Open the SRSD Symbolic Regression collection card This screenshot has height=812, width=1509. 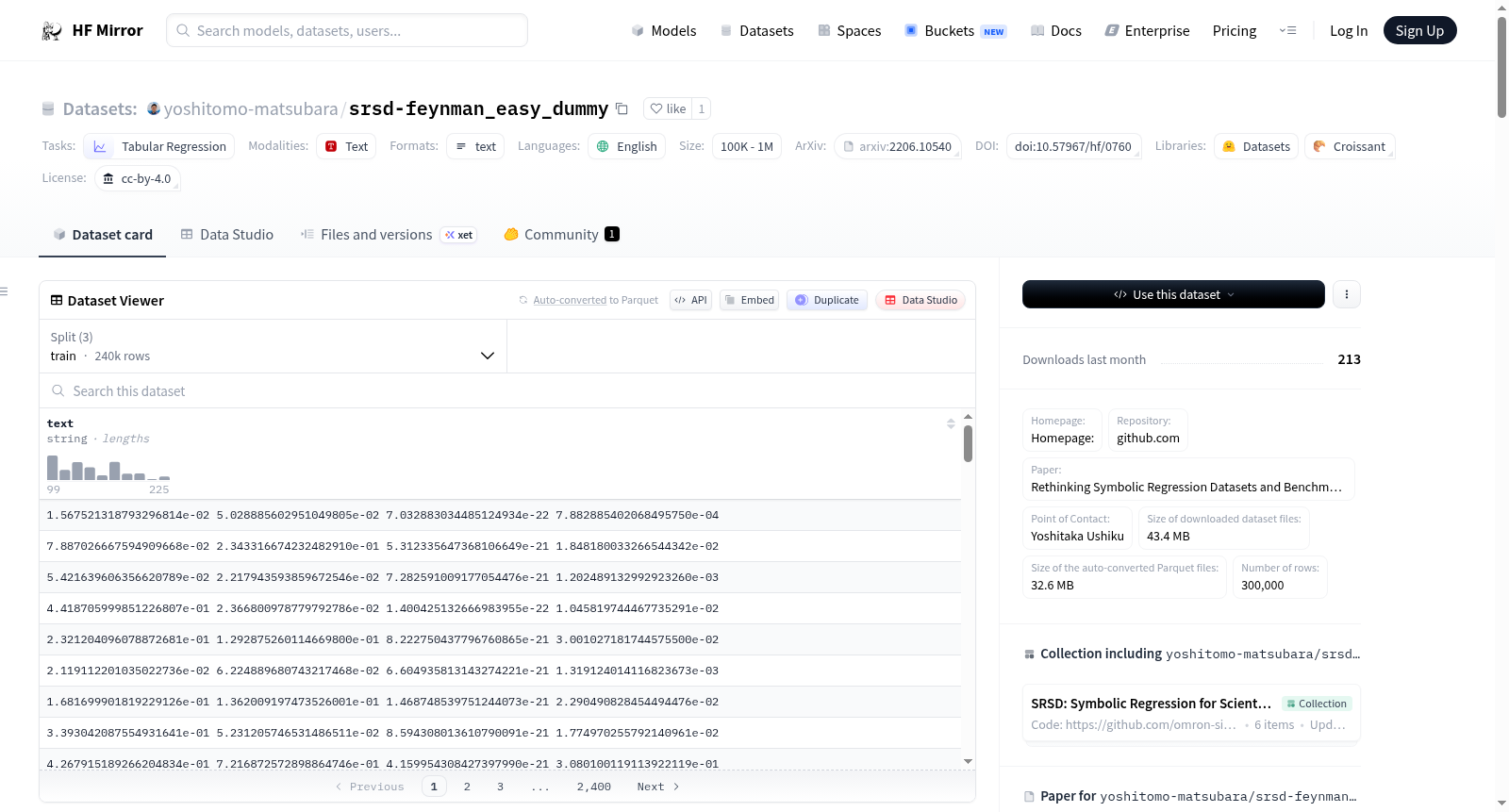point(1191,714)
